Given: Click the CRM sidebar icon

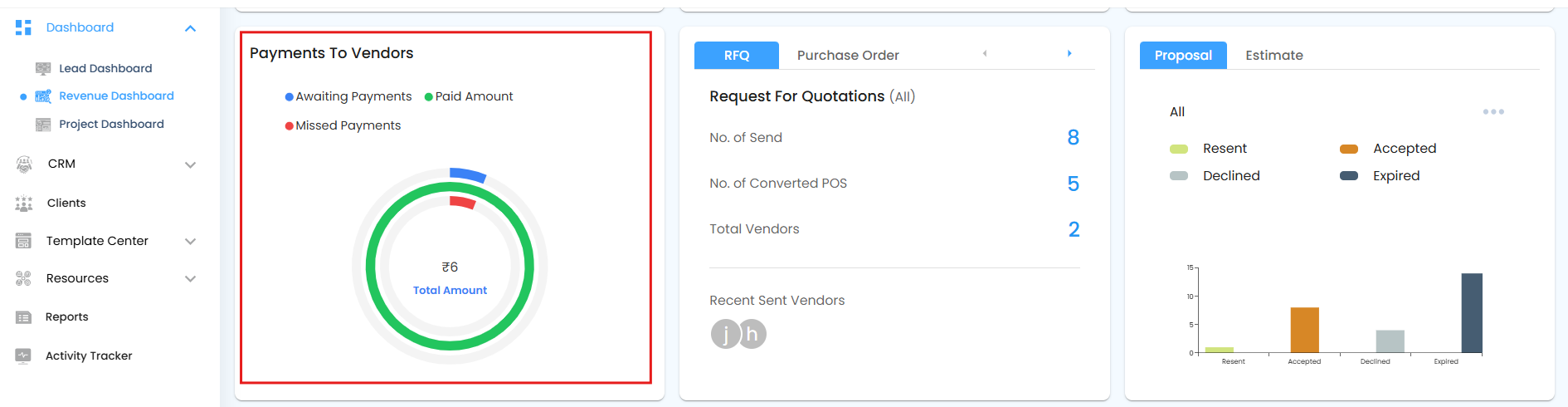Looking at the screenshot, I should point(24,164).
